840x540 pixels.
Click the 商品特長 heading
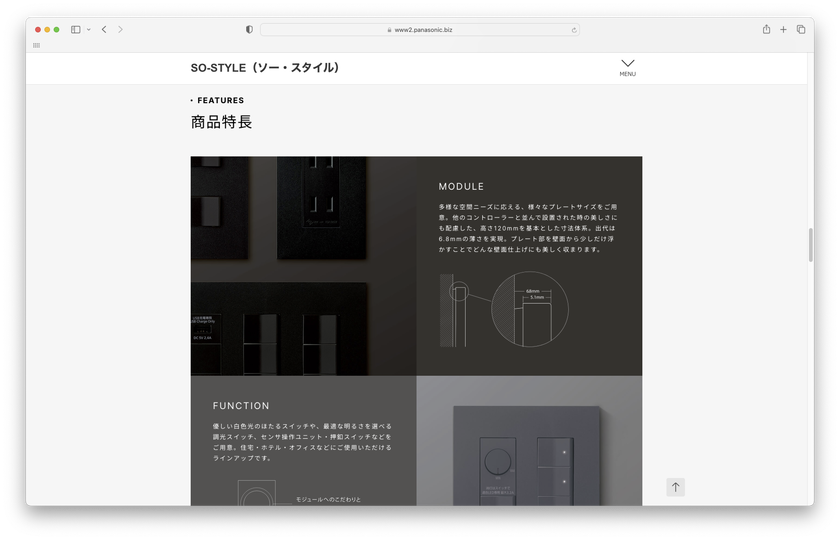point(221,122)
